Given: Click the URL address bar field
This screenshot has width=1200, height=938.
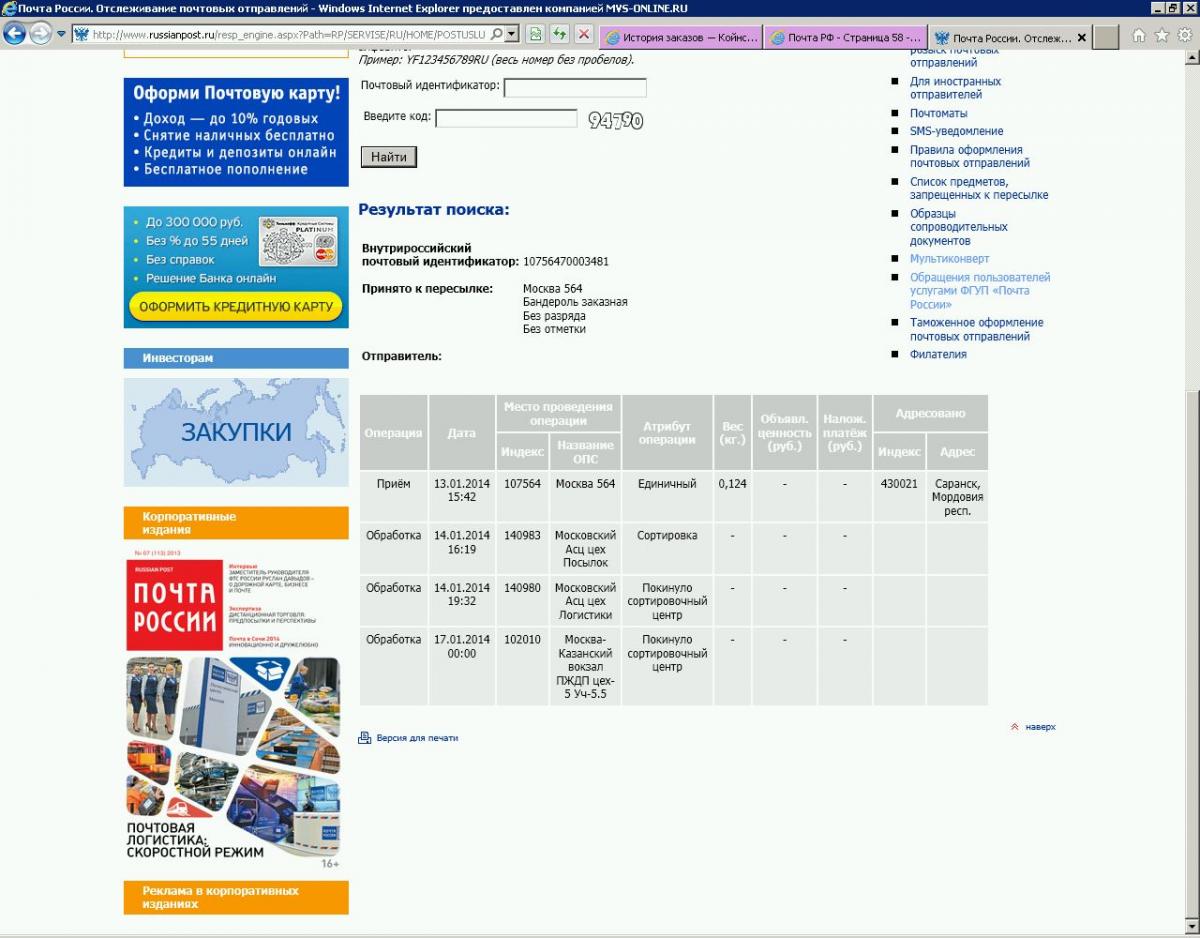Looking at the screenshot, I should (288, 34).
